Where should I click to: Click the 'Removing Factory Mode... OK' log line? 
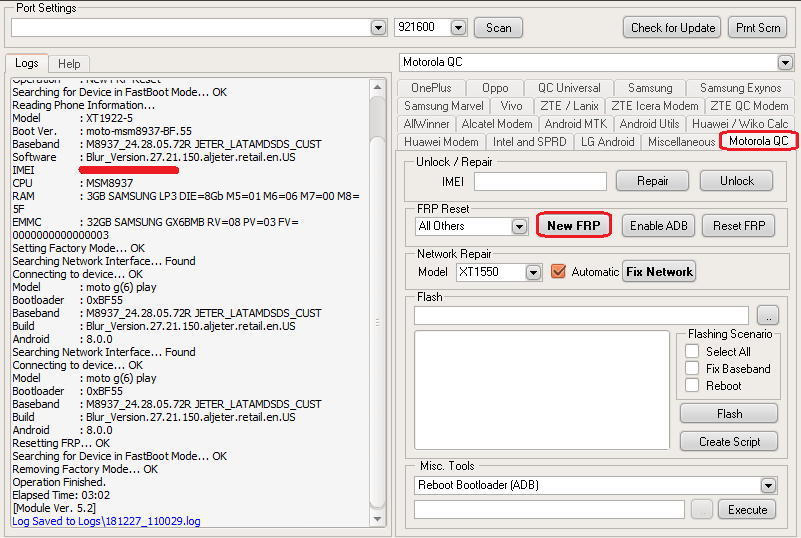pos(85,469)
